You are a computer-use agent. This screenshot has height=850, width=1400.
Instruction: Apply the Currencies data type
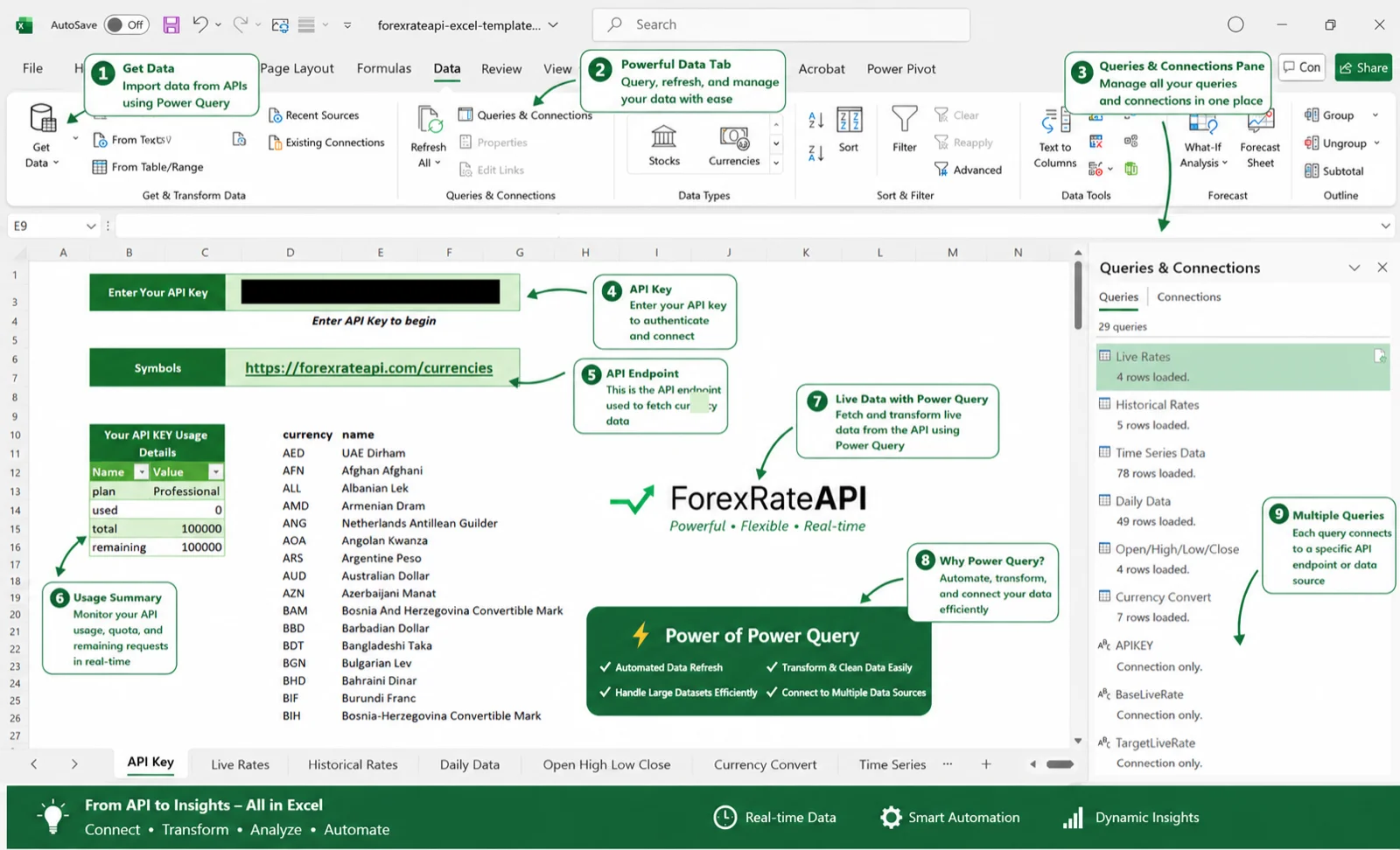734,145
